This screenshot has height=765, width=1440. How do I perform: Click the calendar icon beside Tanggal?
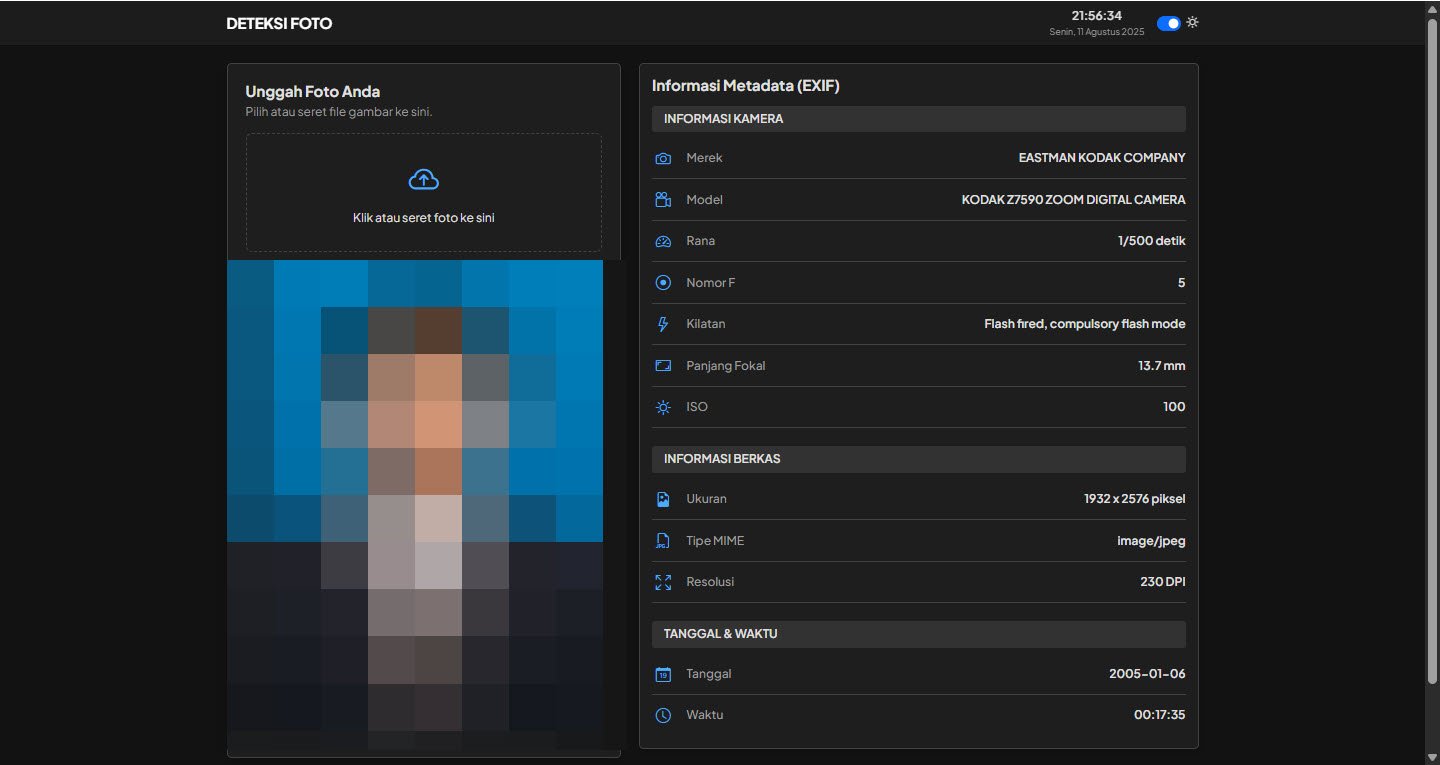coord(663,674)
